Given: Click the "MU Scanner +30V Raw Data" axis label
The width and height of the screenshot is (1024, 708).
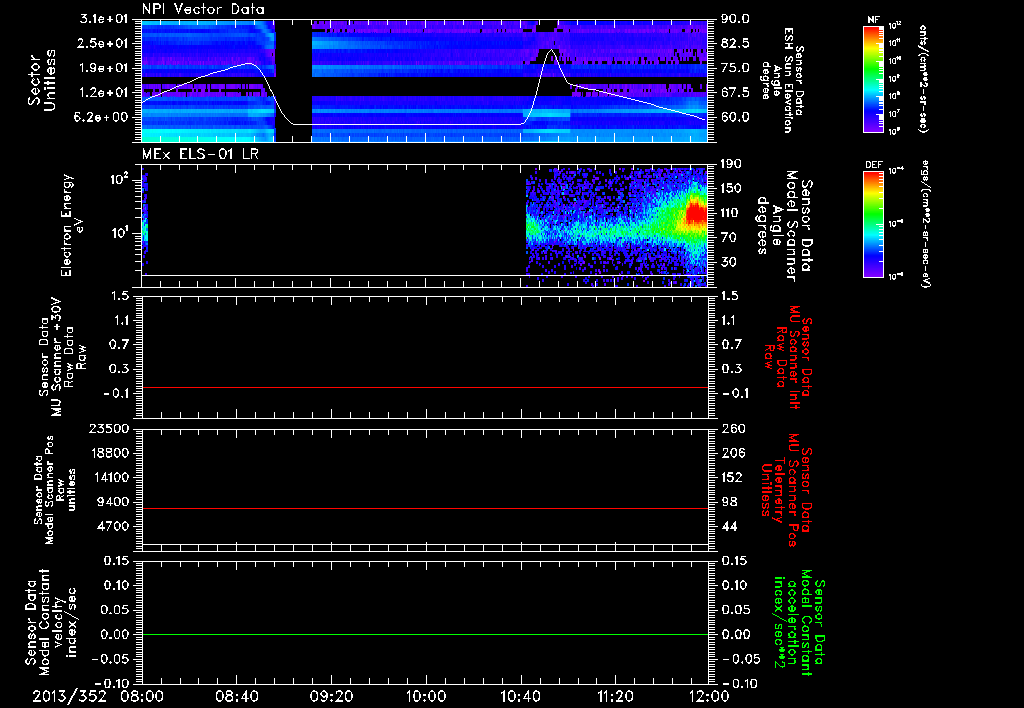Looking at the screenshot, I should click(x=62, y=357).
